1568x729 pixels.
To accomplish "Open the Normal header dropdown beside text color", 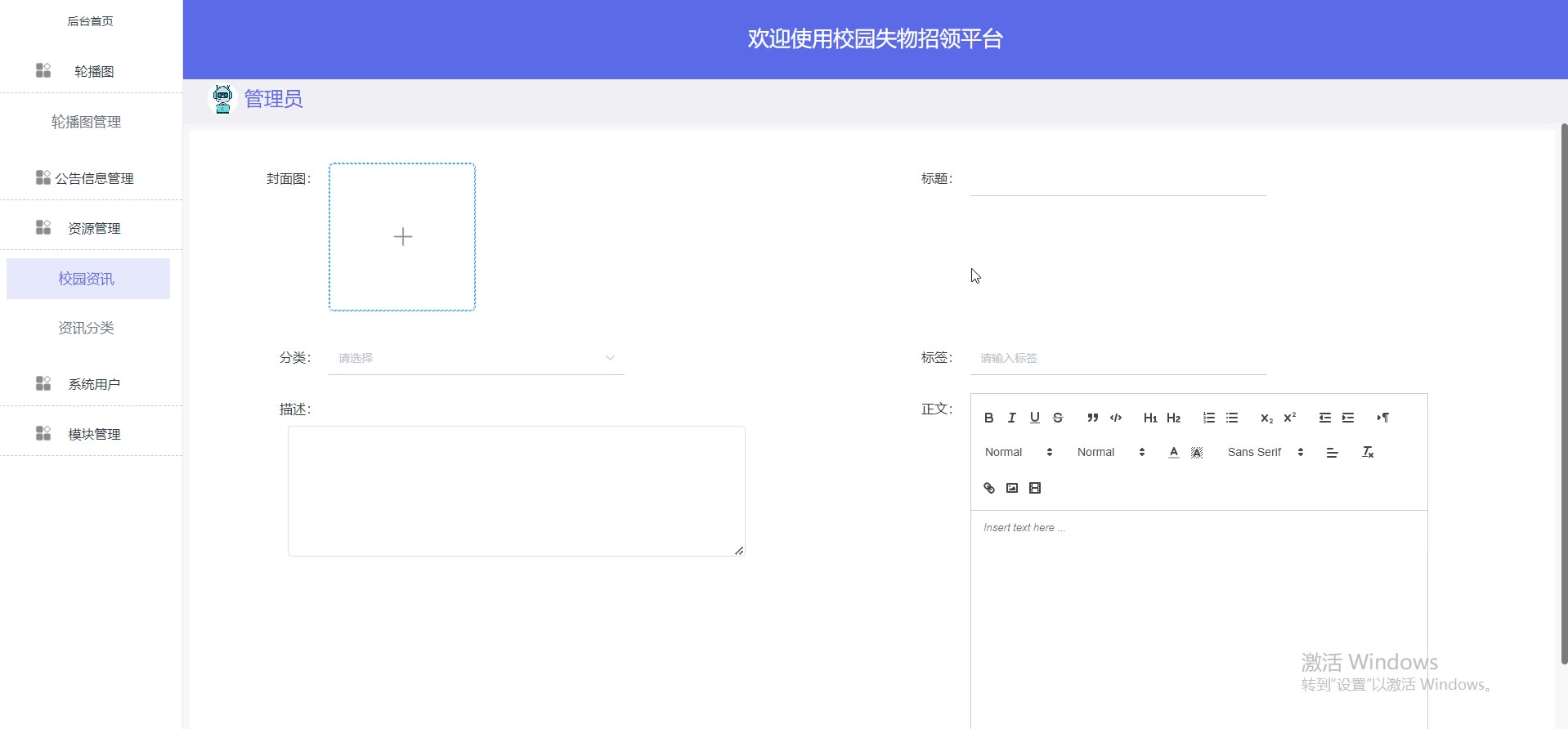I will tap(1110, 452).
